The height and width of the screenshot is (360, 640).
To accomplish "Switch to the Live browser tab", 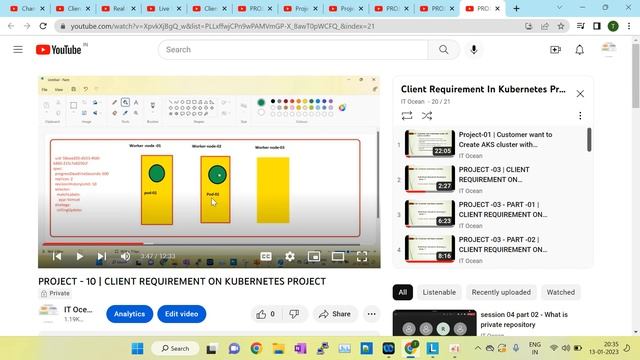I will coord(164,8).
